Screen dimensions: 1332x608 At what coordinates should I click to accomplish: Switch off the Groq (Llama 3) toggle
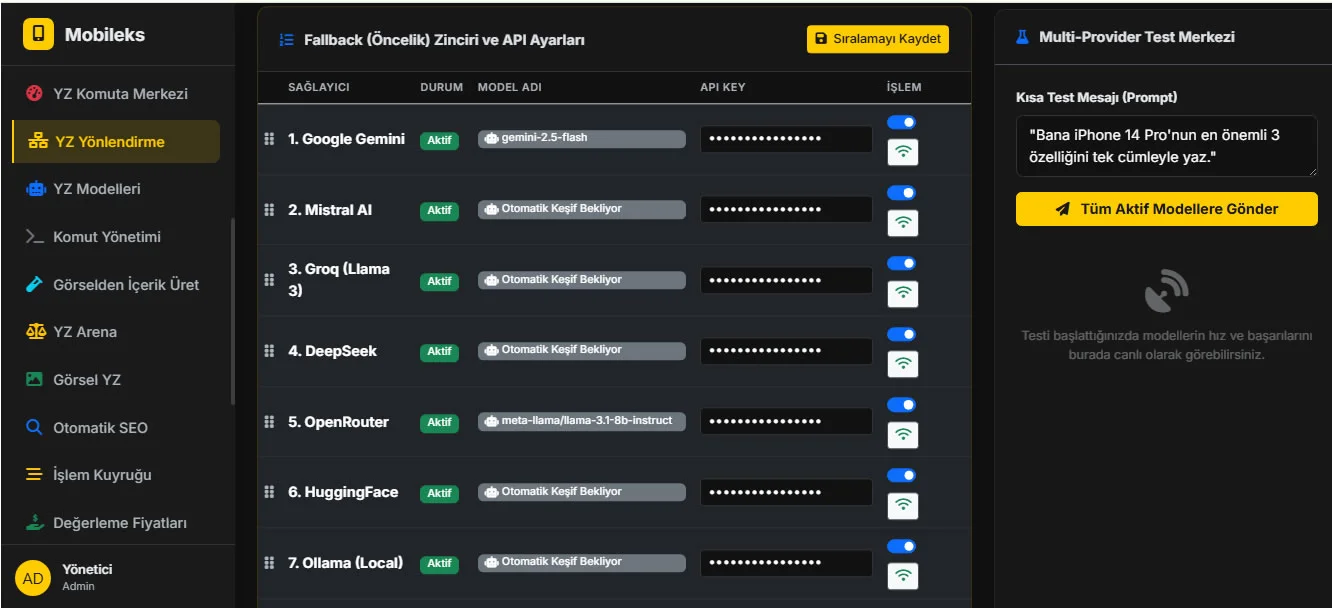(901, 263)
